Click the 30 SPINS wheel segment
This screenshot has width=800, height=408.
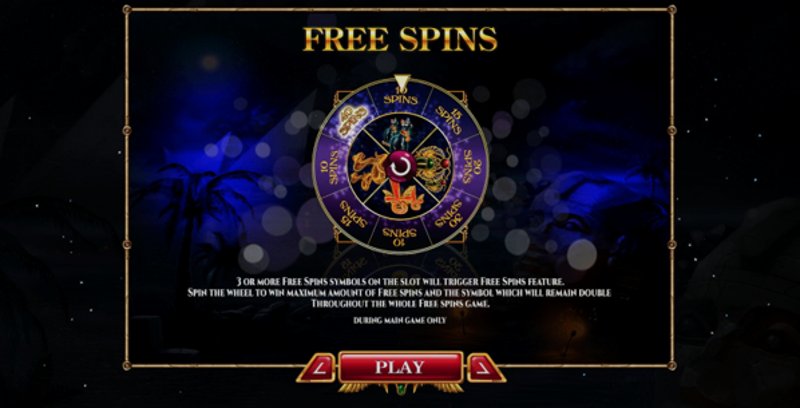coord(449,214)
